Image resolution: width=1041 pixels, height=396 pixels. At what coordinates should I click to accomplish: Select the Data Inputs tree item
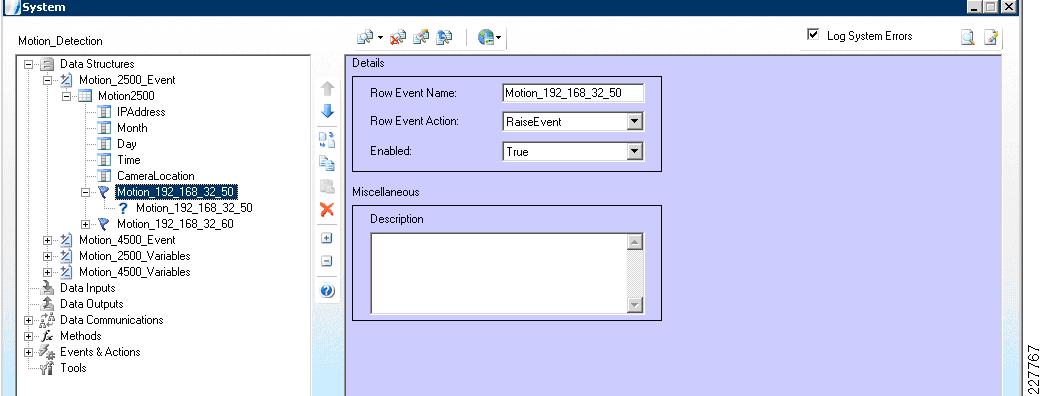pos(88,288)
